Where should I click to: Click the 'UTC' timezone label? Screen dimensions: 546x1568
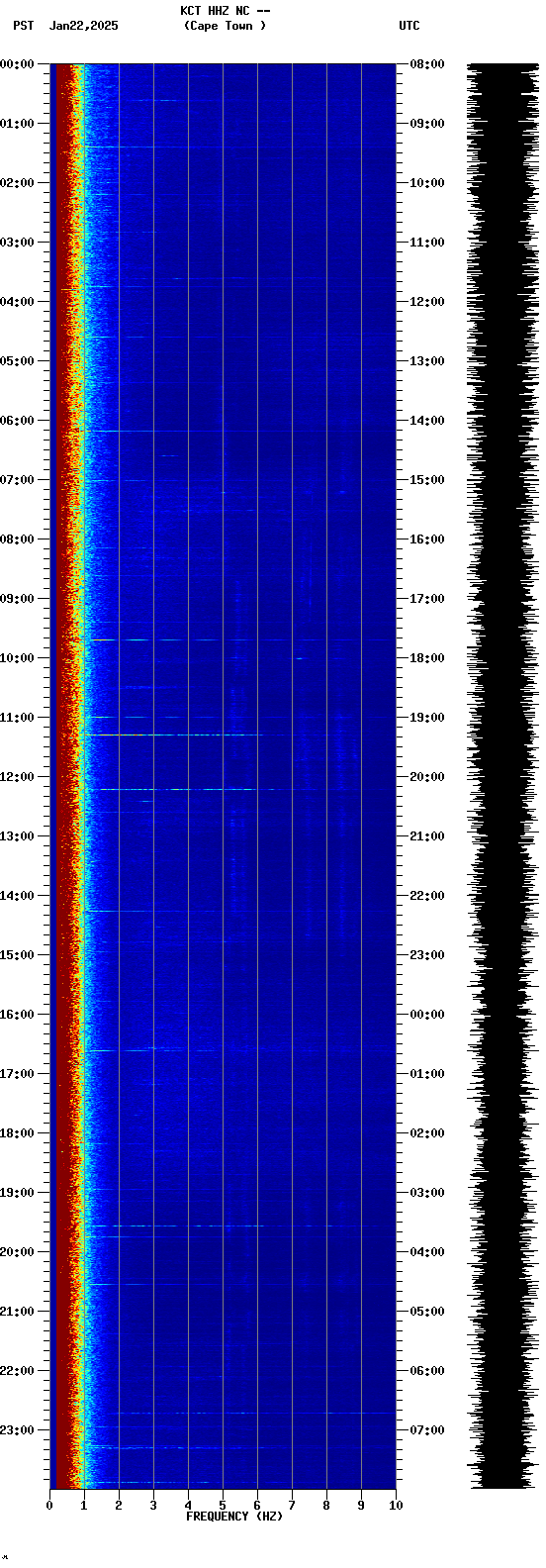pyautogui.click(x=409, y=26)
